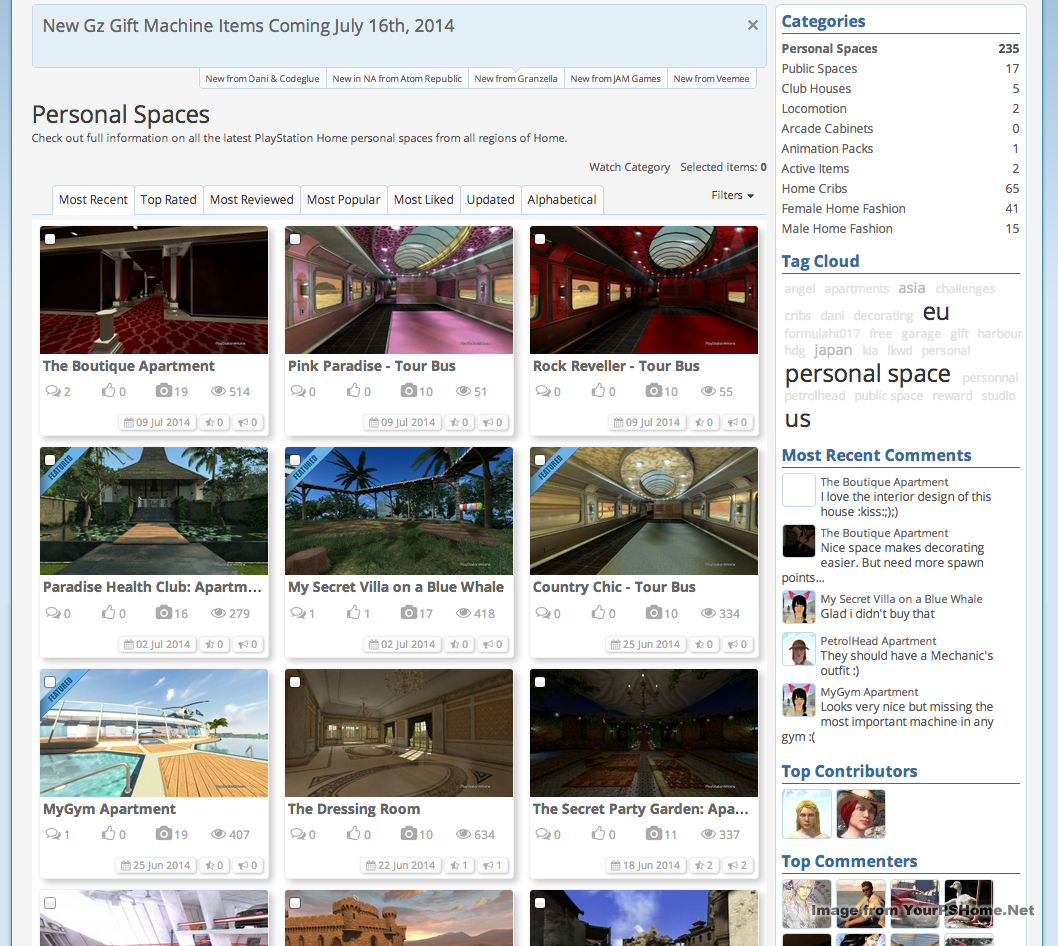Click thumbs-up icon on Pink Paradise Tour Bus
This screenshot has width=1058, height=946.
tap(354, 390)
